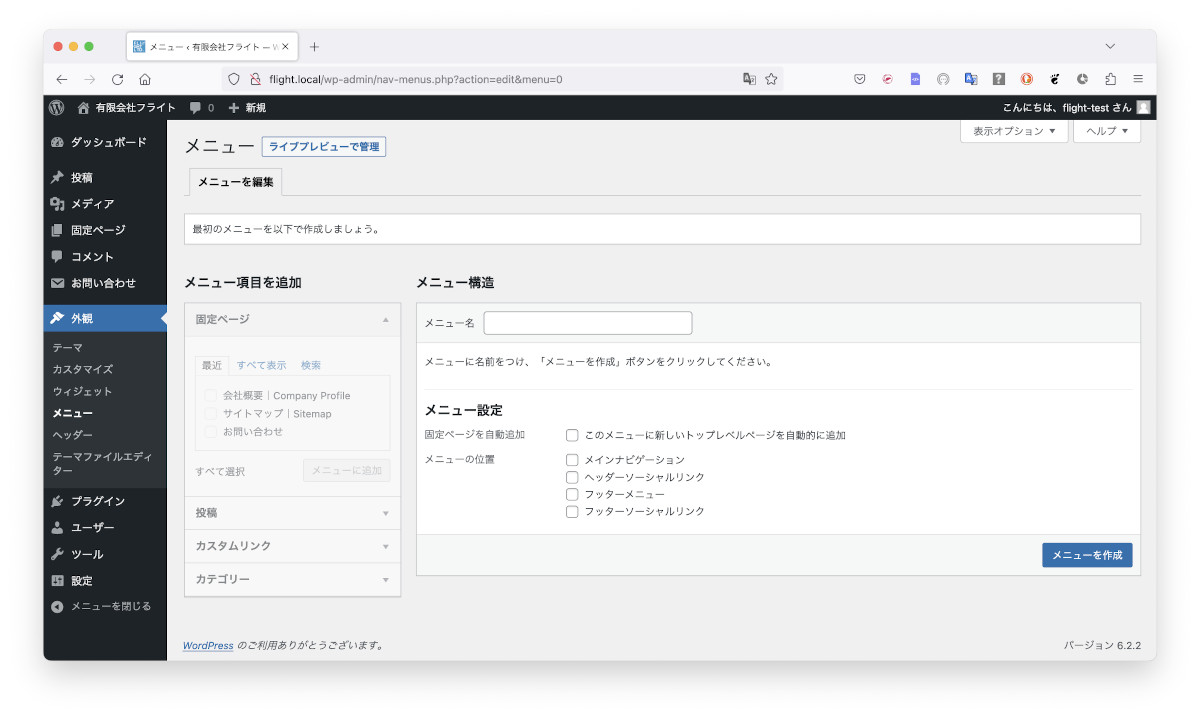
Task: Focus the メニュー名 text field
Action: 588,323
